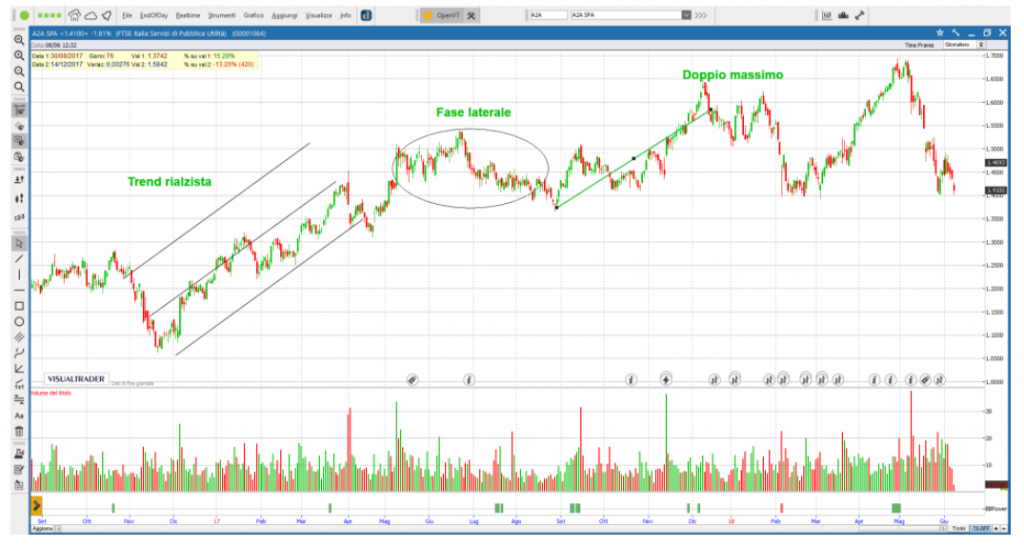Click the plain magnifier icon in left sidebar

(19, 87)
